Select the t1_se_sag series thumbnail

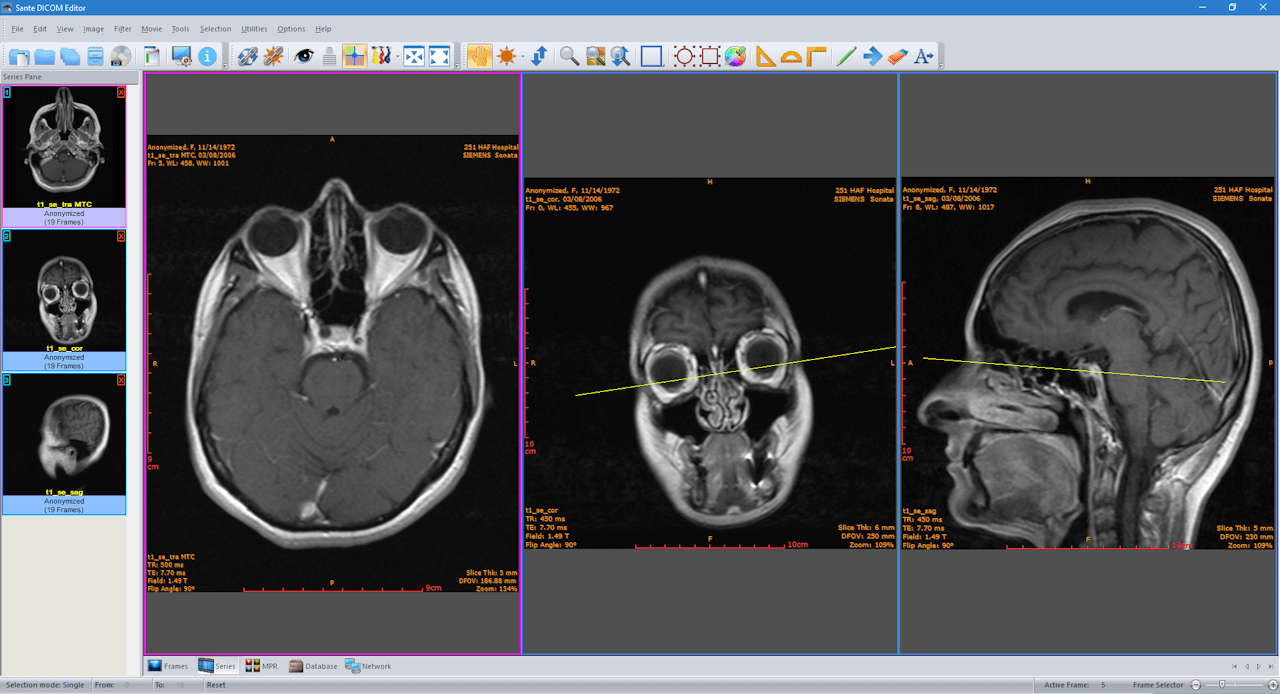pos(64,444)
